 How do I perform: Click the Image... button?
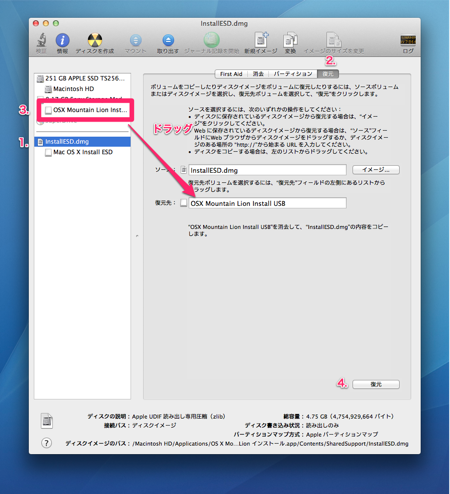click(376, 170)
